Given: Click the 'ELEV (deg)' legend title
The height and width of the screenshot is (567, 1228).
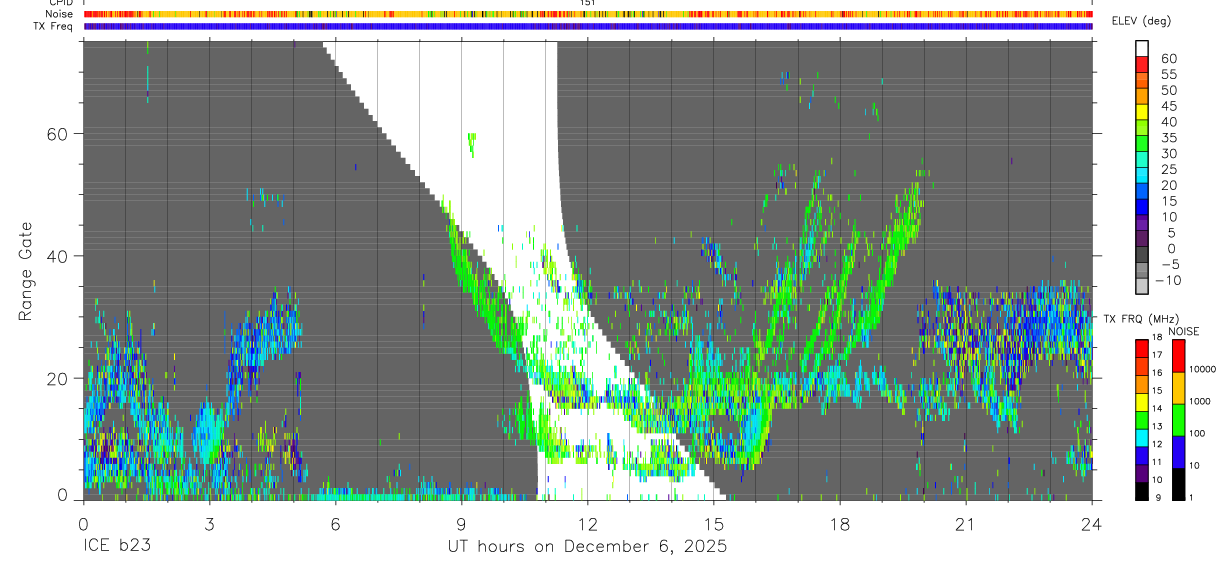Looking at the screenshot, I should 1142,21.
